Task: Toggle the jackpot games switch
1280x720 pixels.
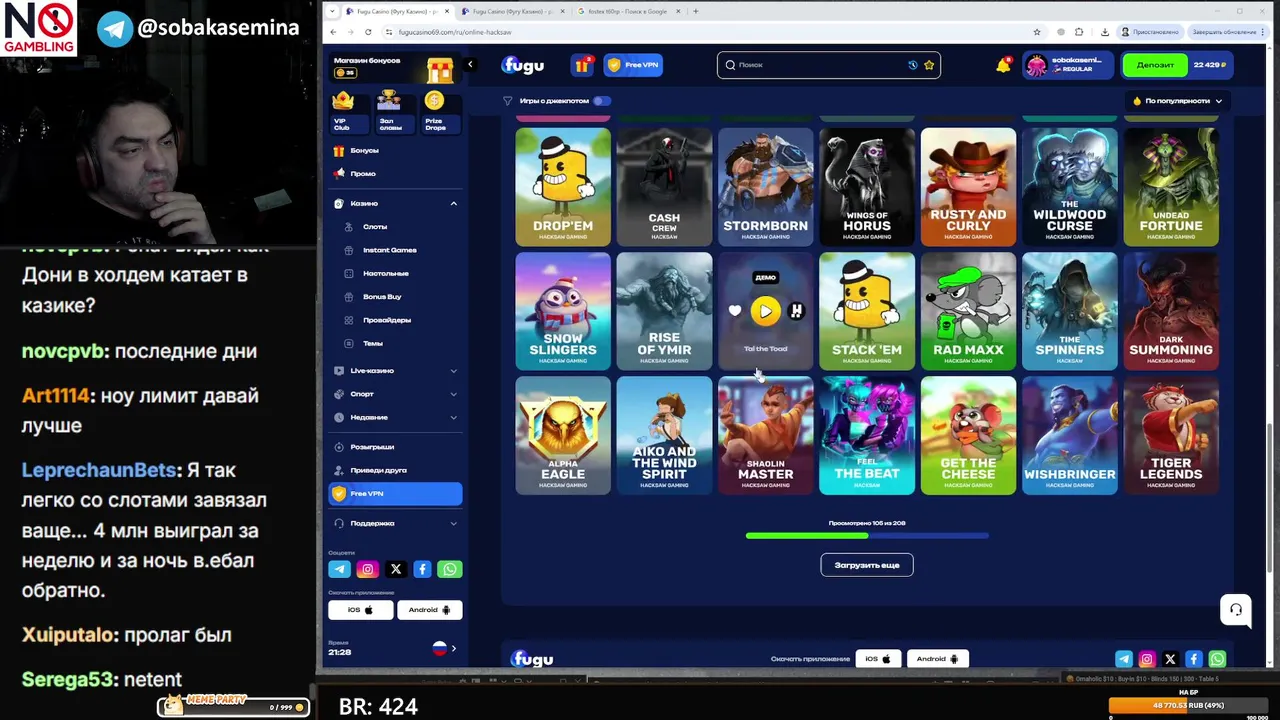Action: pyautogui.click(x=601, y=101)
